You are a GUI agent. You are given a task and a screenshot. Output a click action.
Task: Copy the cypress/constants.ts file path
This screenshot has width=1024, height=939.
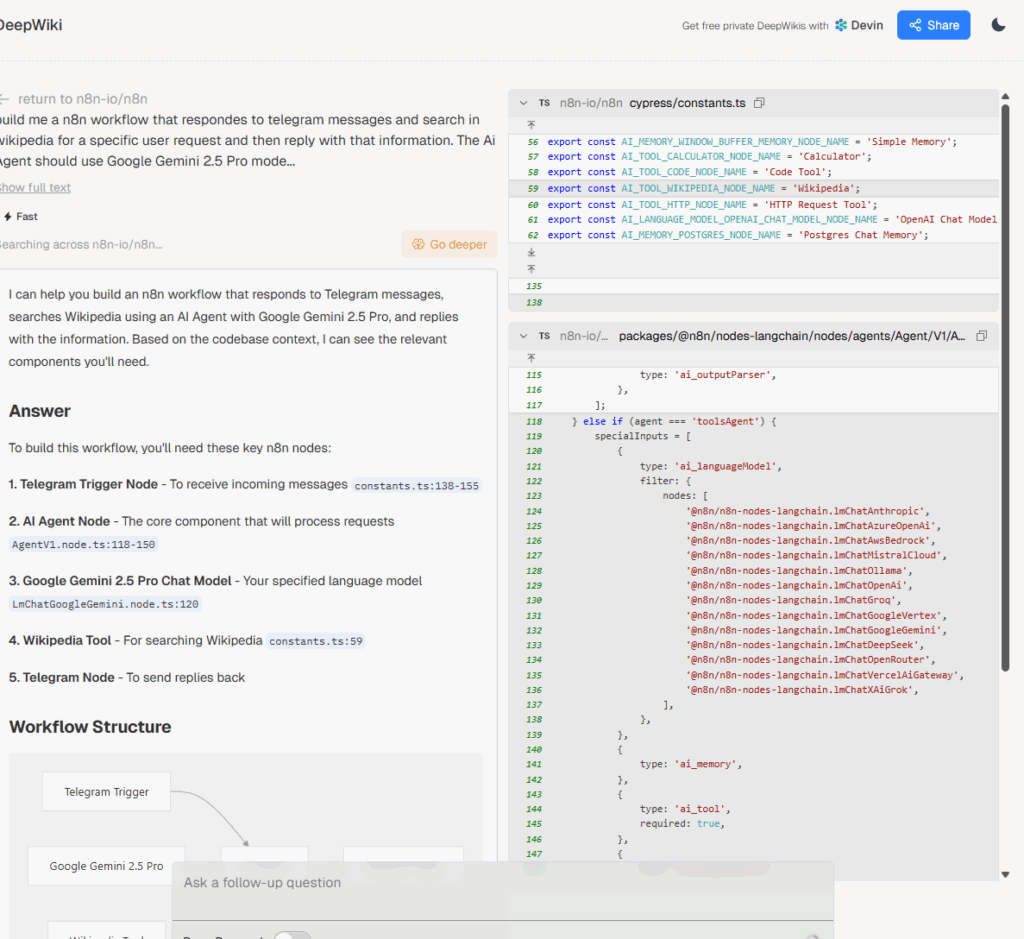pos(759,103)
